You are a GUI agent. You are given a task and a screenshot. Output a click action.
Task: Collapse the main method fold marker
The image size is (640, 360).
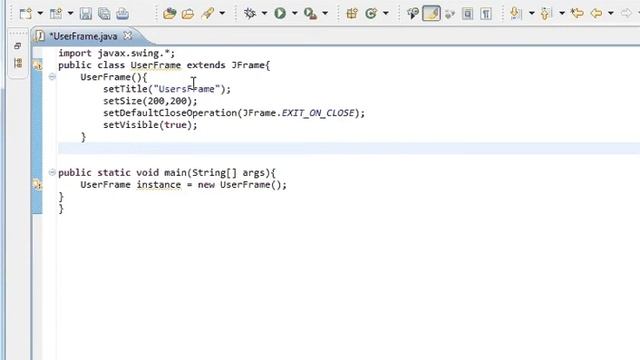click(52, 172)
